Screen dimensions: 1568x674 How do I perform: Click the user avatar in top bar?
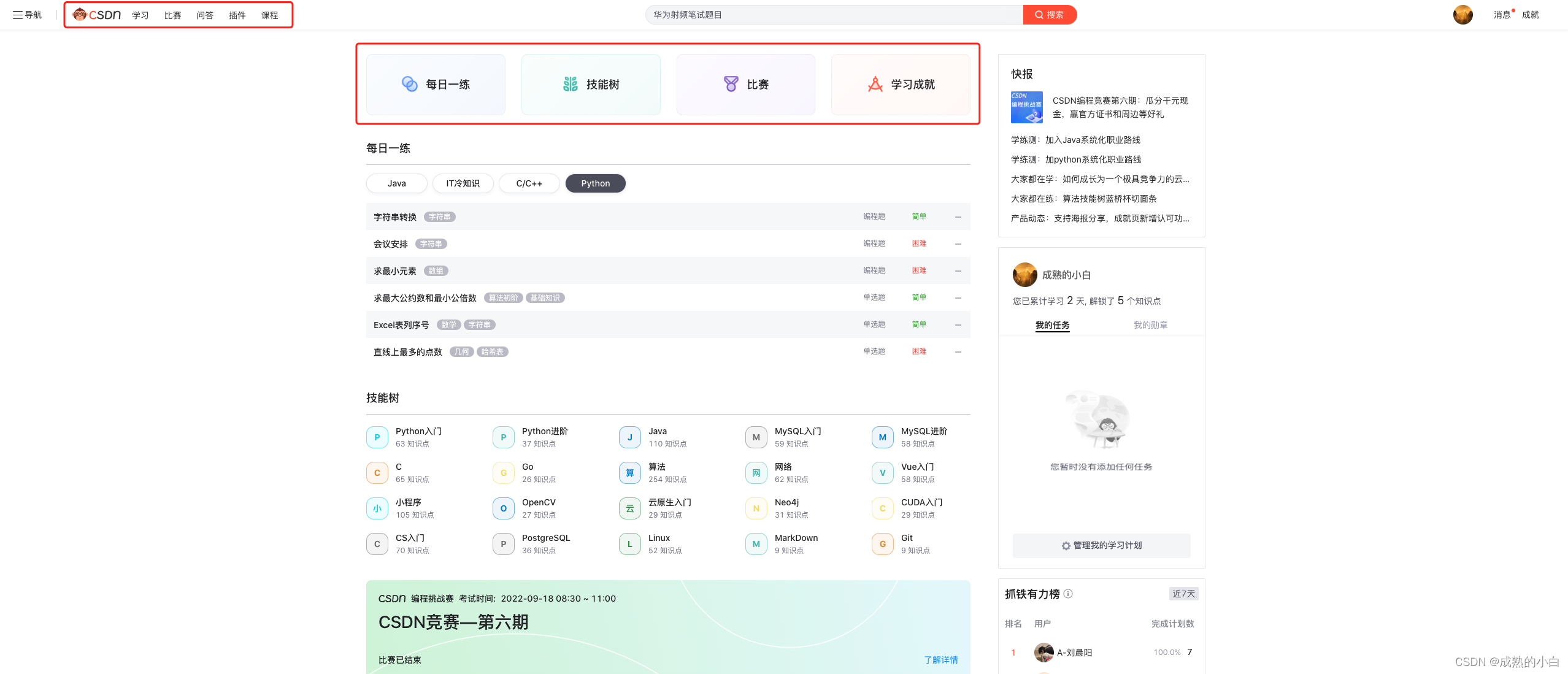coord(1462,15)
